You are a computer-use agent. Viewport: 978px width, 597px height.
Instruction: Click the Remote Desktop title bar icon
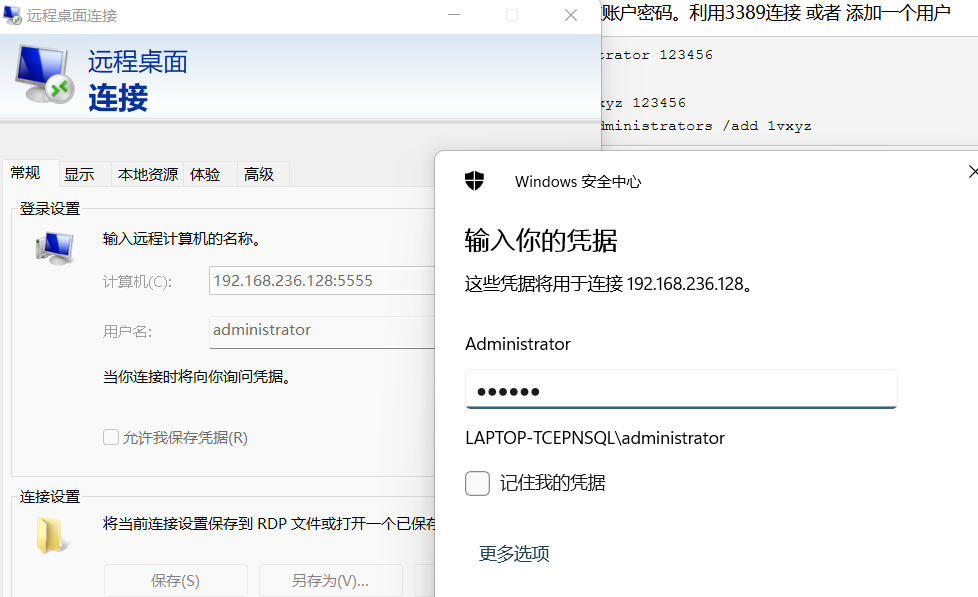pyautogui.click(x=13, y=15)
